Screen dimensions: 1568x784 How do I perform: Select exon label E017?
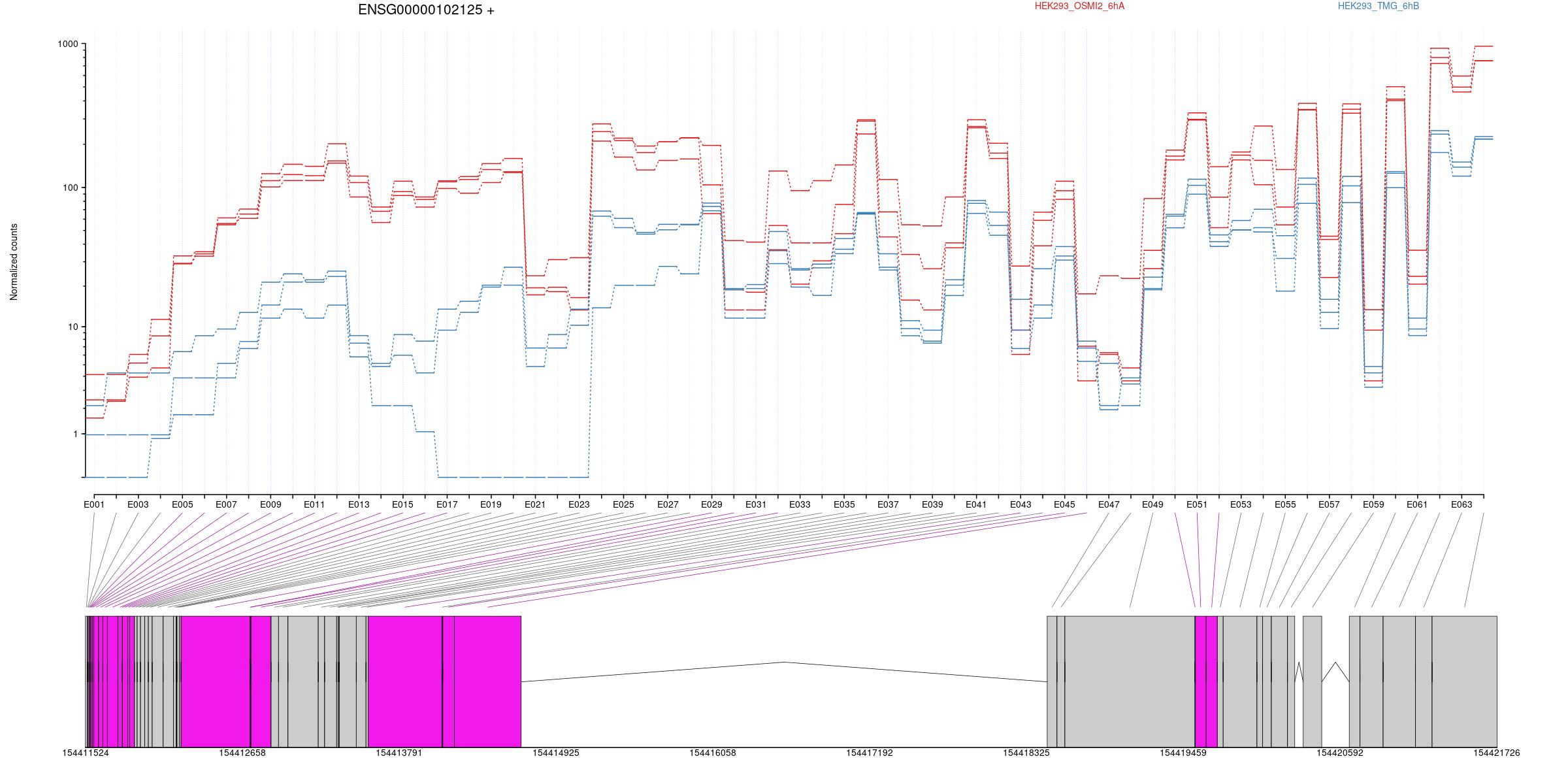tap(447, 504)
